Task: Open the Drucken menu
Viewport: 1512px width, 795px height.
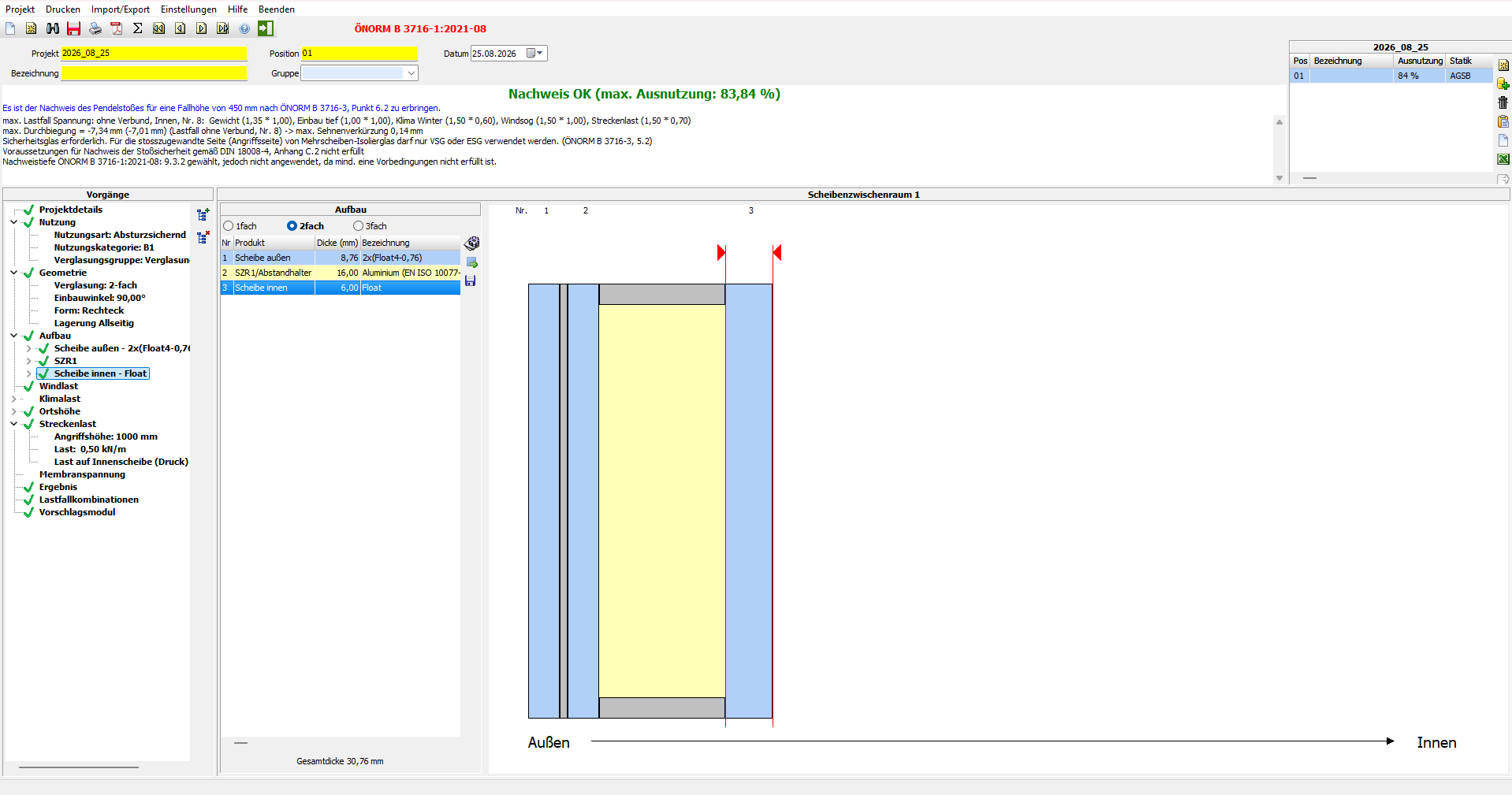Action: pyautogui.click(x=63, y=9)
